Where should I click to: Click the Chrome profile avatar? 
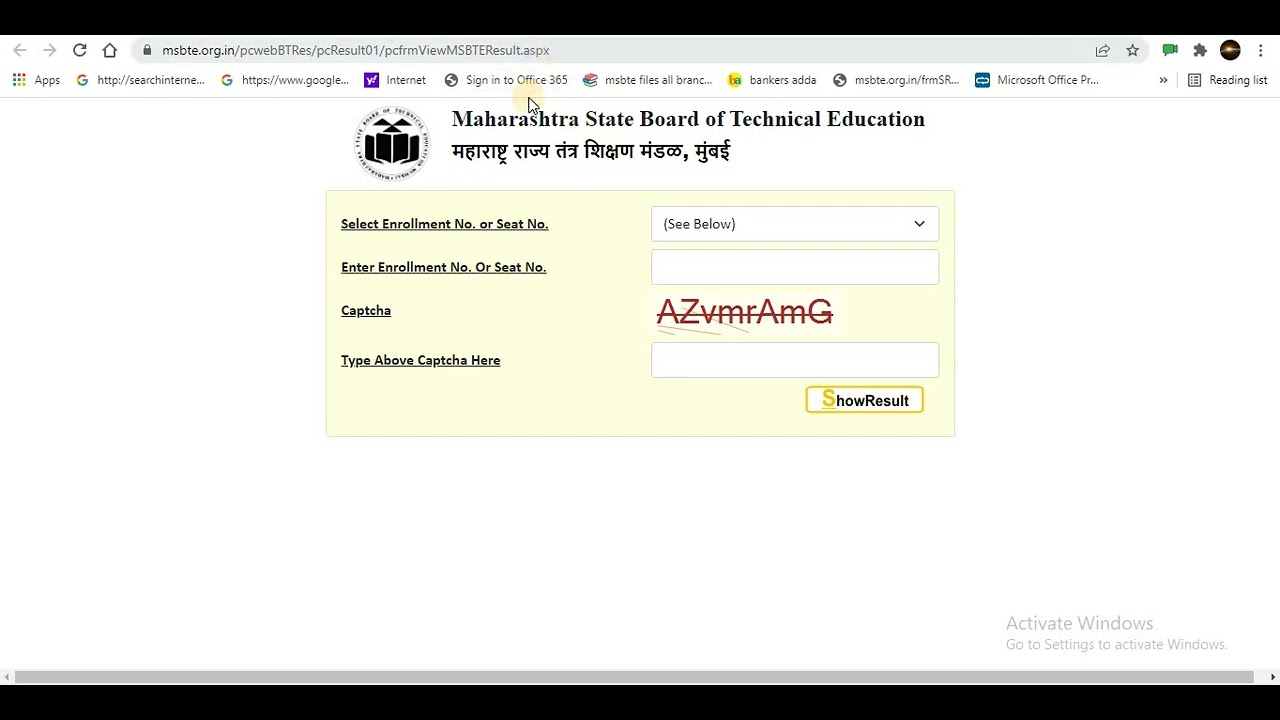[1230, 50]
